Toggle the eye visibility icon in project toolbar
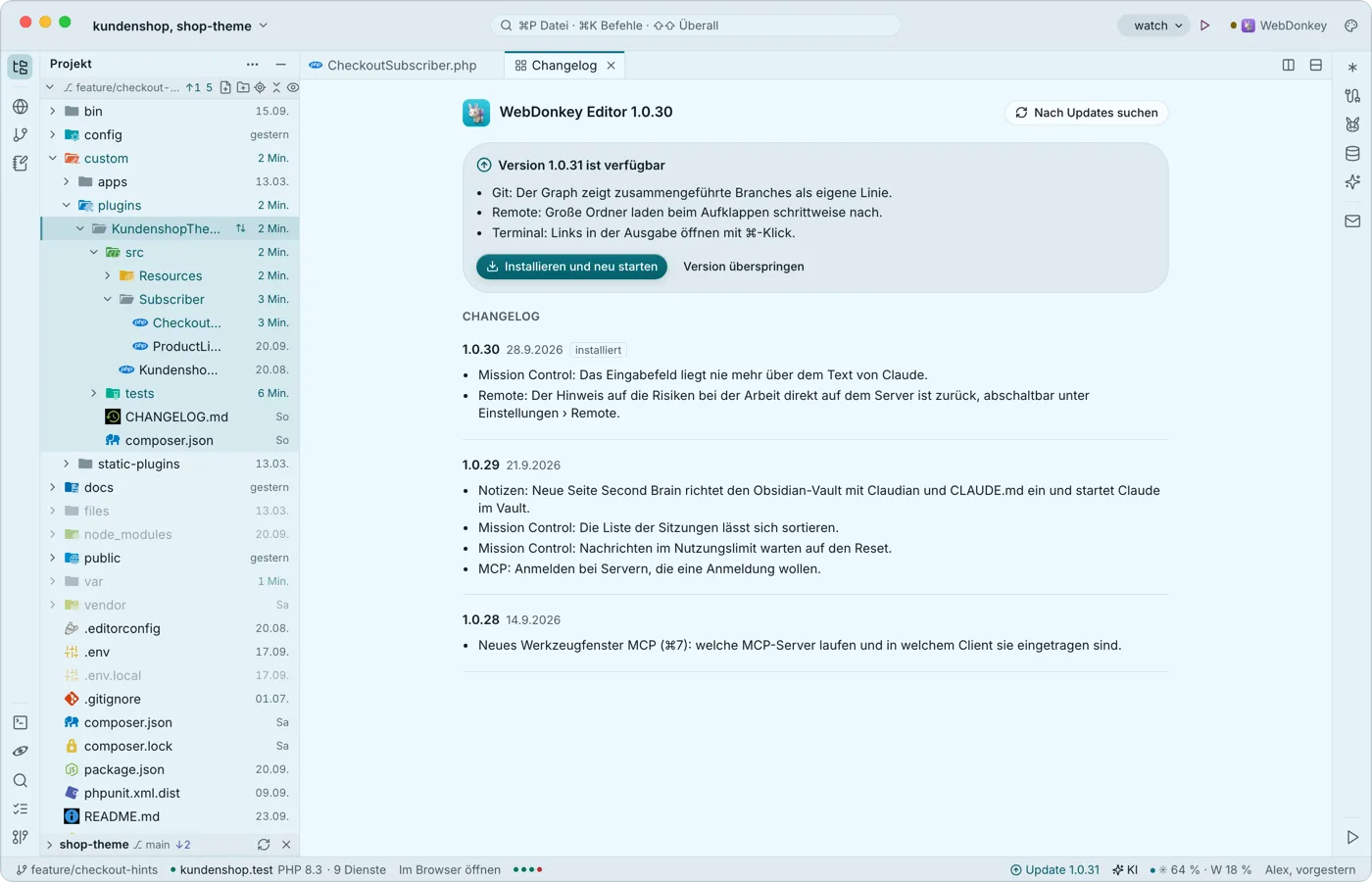This screenshot has height=882, width=1372. [292, 87]
